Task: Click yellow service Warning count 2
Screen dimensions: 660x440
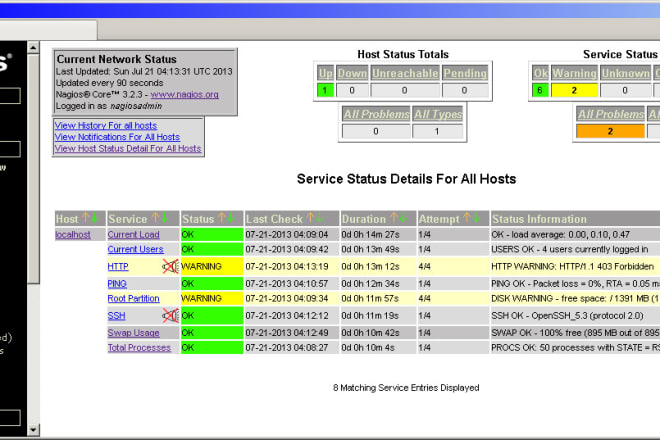Action: pyautogui.click(x=575, y=90)
